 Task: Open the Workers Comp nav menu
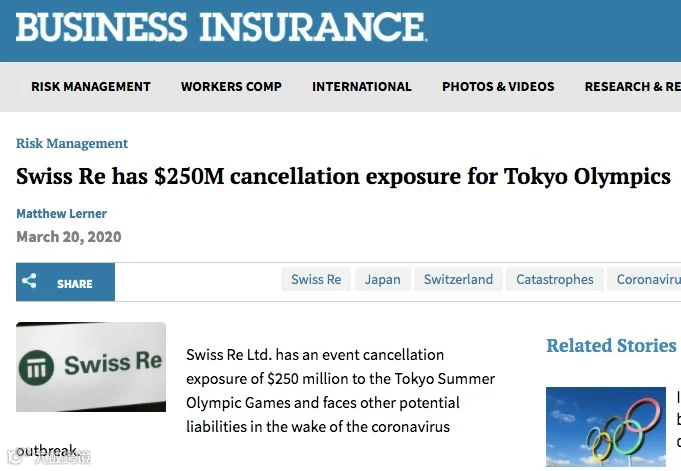point(231,86)
